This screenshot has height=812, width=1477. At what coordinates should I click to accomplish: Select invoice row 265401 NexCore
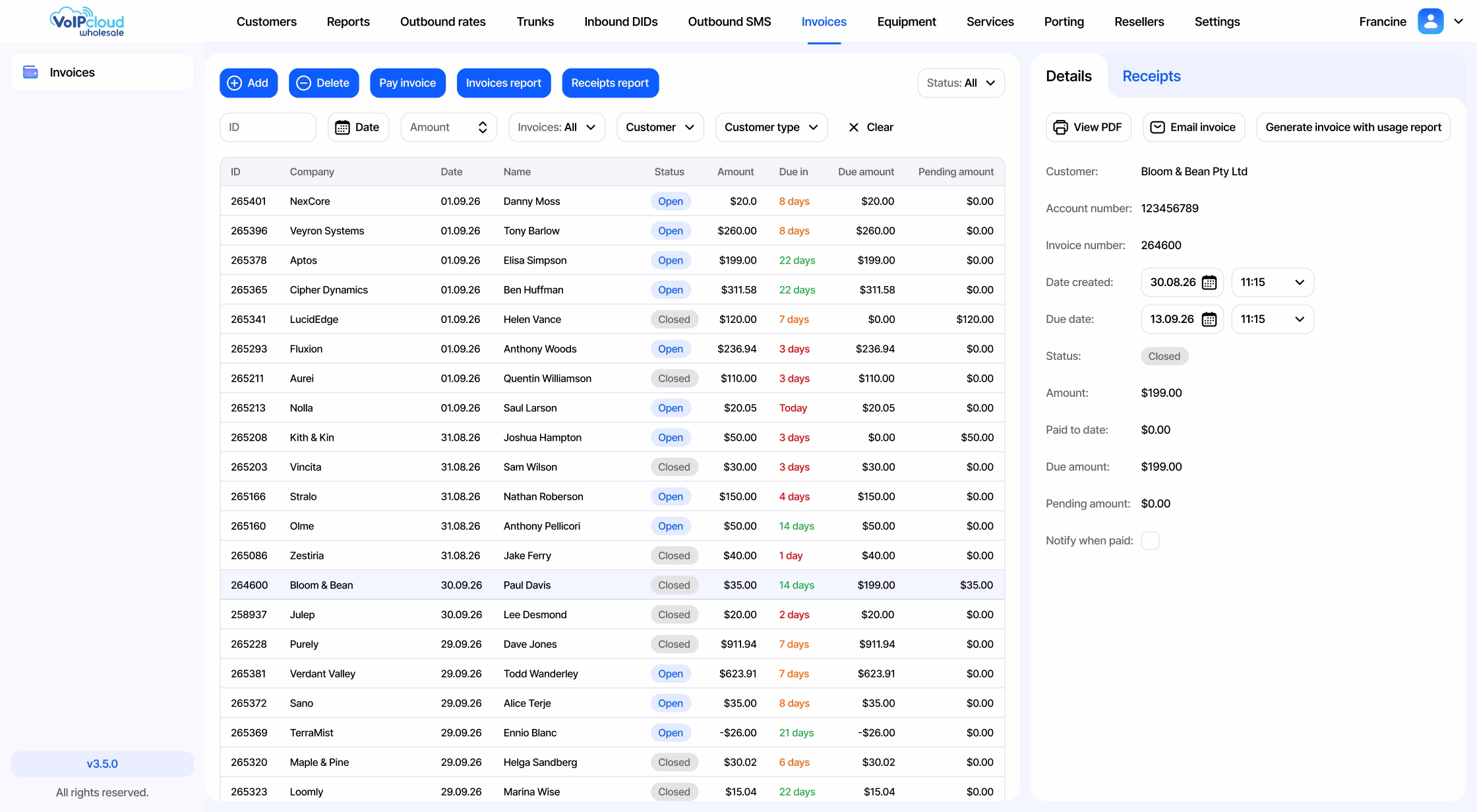pyautogui.click(x=612, y=201)
